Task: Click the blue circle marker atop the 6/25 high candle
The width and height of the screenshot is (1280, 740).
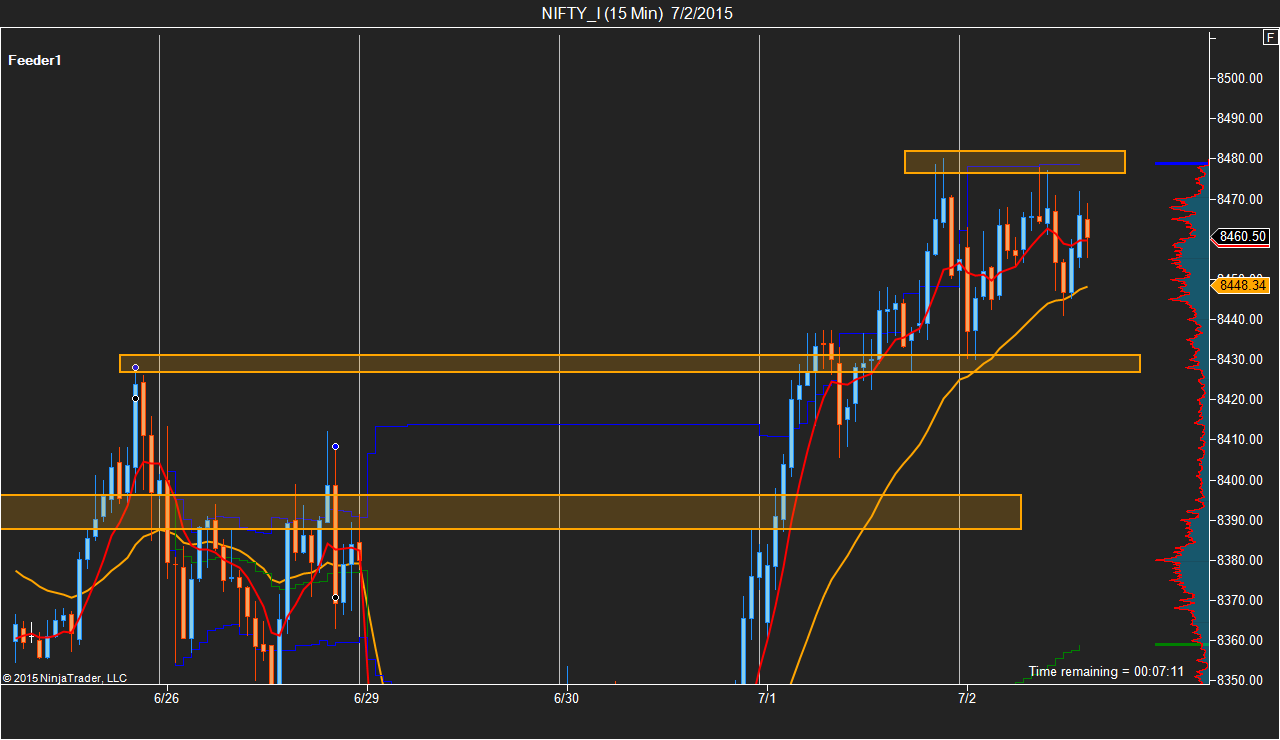Action: (136, 367)
